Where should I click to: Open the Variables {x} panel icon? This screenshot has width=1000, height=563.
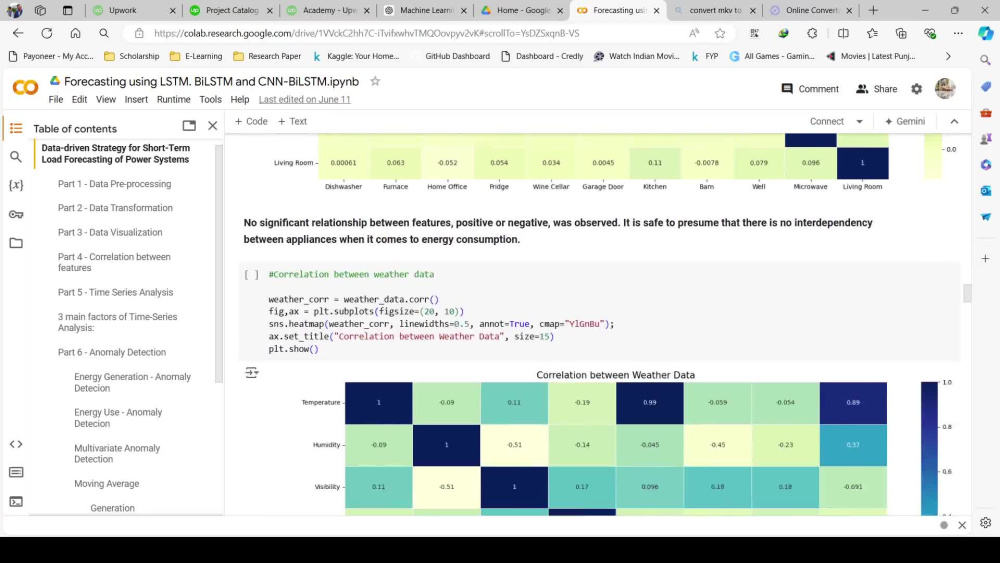[x=16, y=185]
